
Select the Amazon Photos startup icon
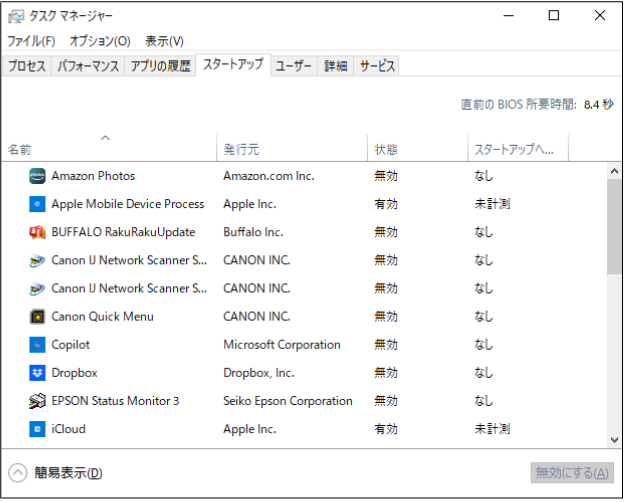point(37,176)
